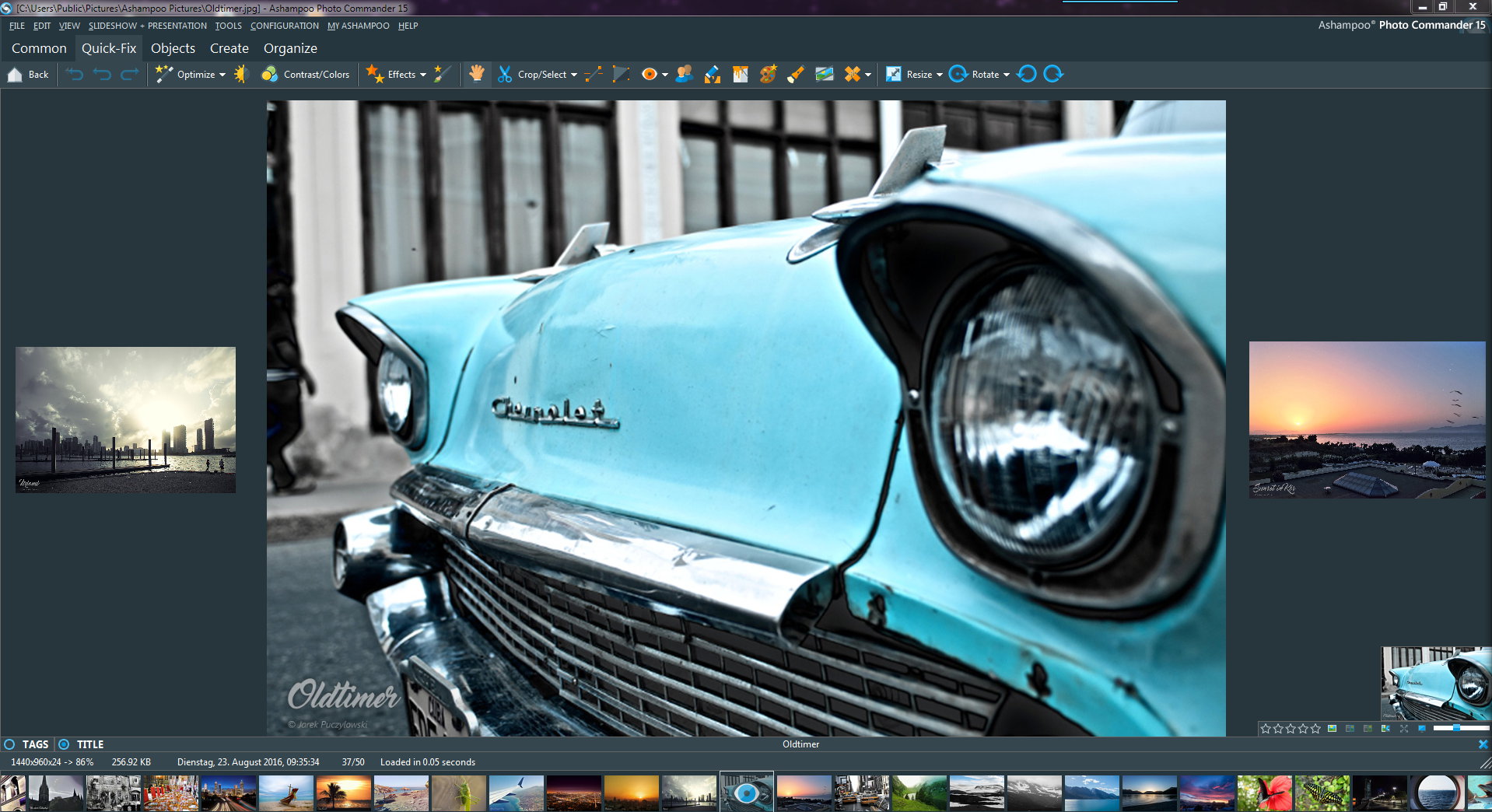Expand the Optimize dropdown
The image size is (1492, 812).
[x=222, y=75]
